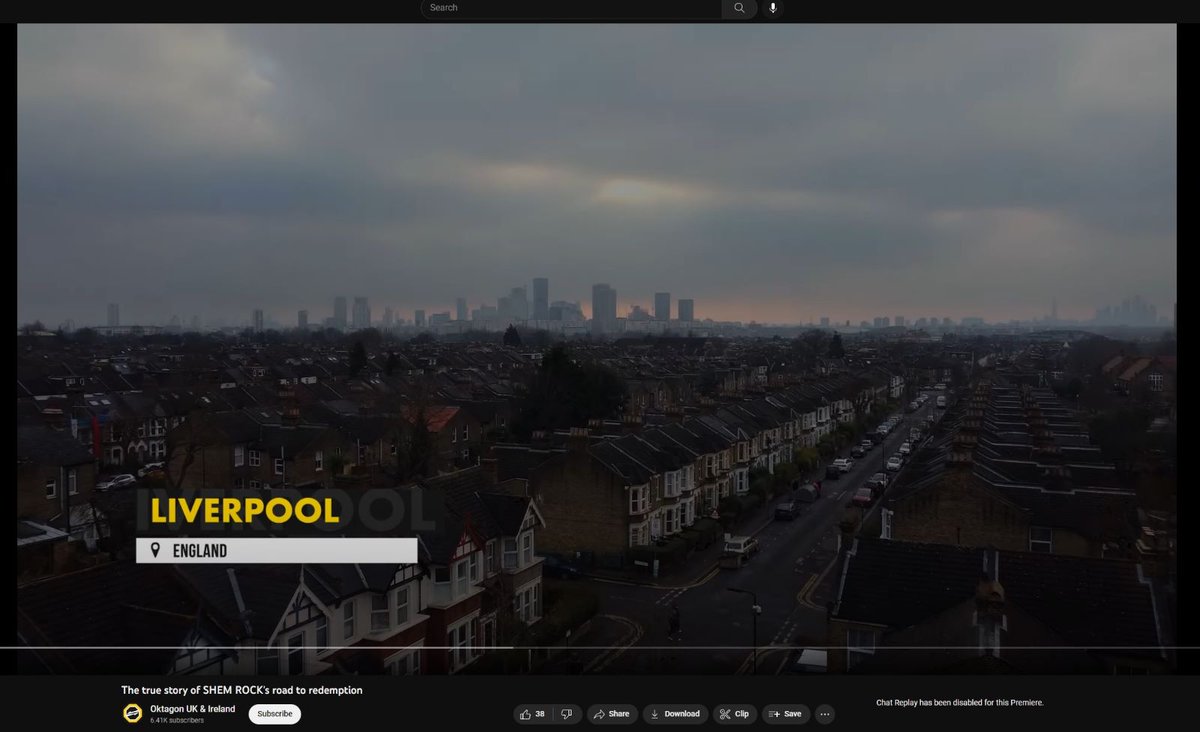Viewport: 1200px width, 732px height.
Task: Dislike the video with thumbs down
Action: (x=567, y=714)
